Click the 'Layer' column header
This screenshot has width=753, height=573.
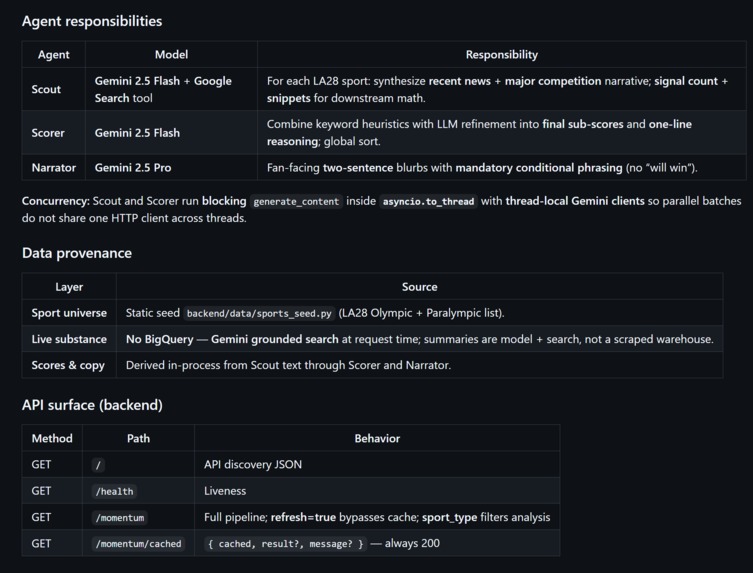69,287
